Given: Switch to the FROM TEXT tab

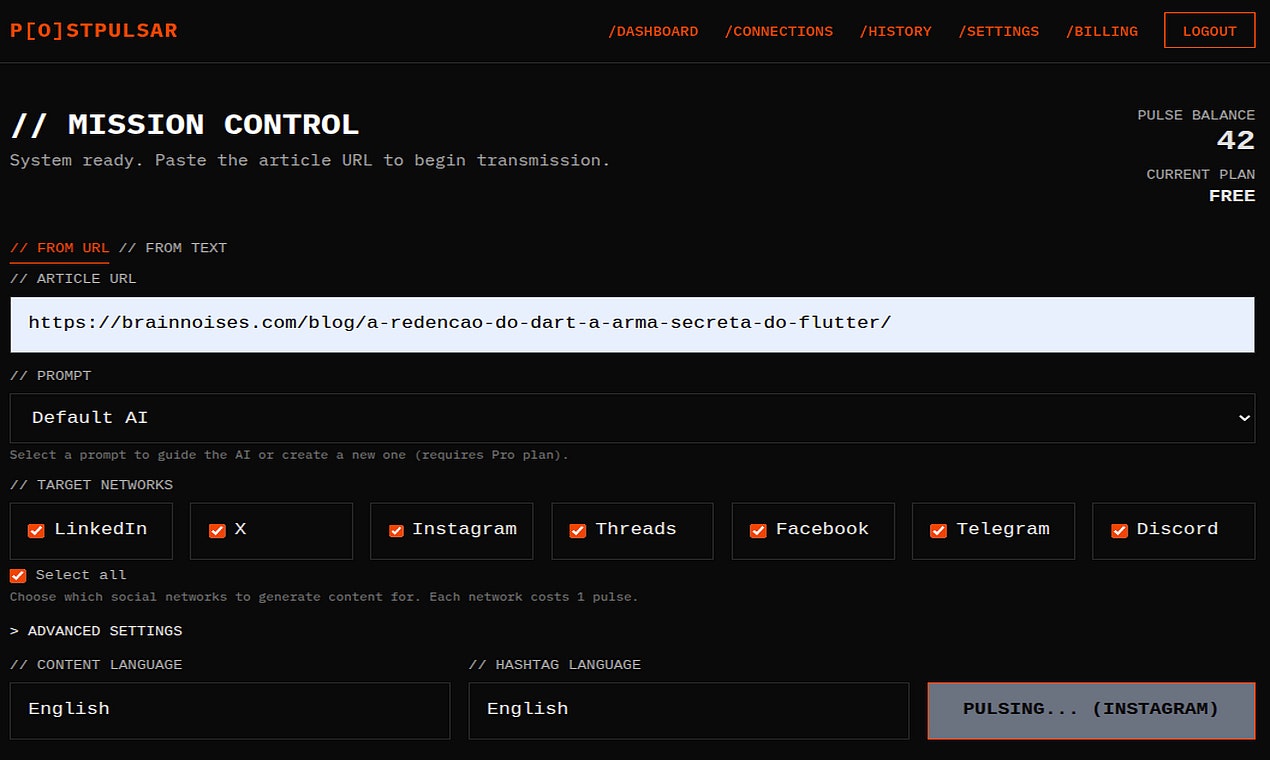Looking at the screenshot, I should [173, 248].
